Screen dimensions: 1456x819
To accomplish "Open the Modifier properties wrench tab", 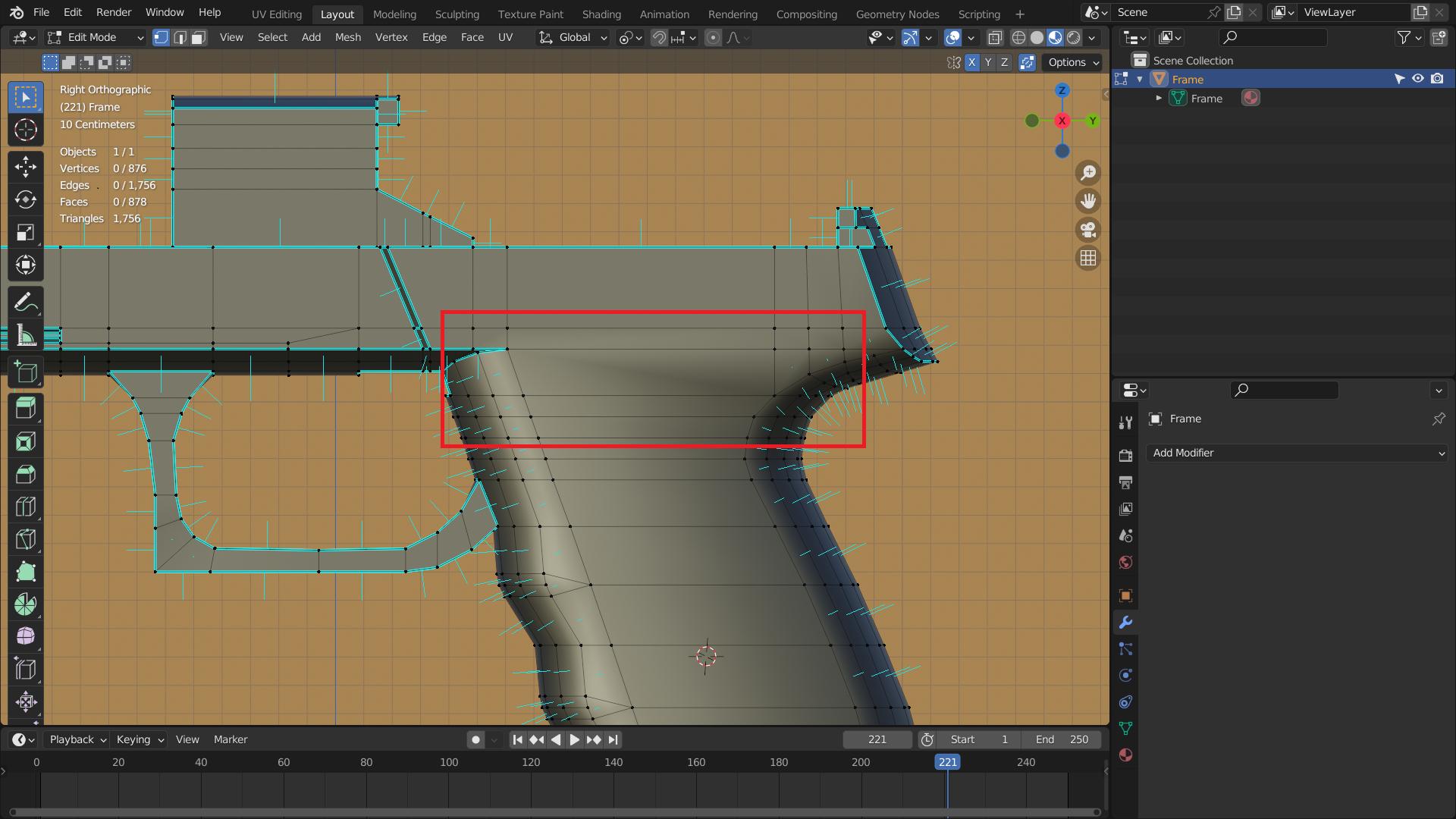I will pos(1125,622).
